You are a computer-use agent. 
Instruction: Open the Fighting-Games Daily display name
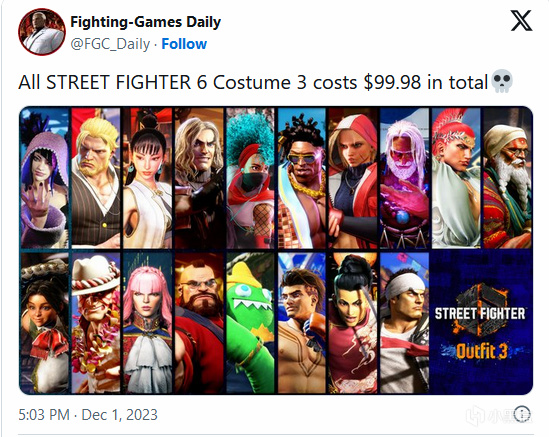pos(146,22)
